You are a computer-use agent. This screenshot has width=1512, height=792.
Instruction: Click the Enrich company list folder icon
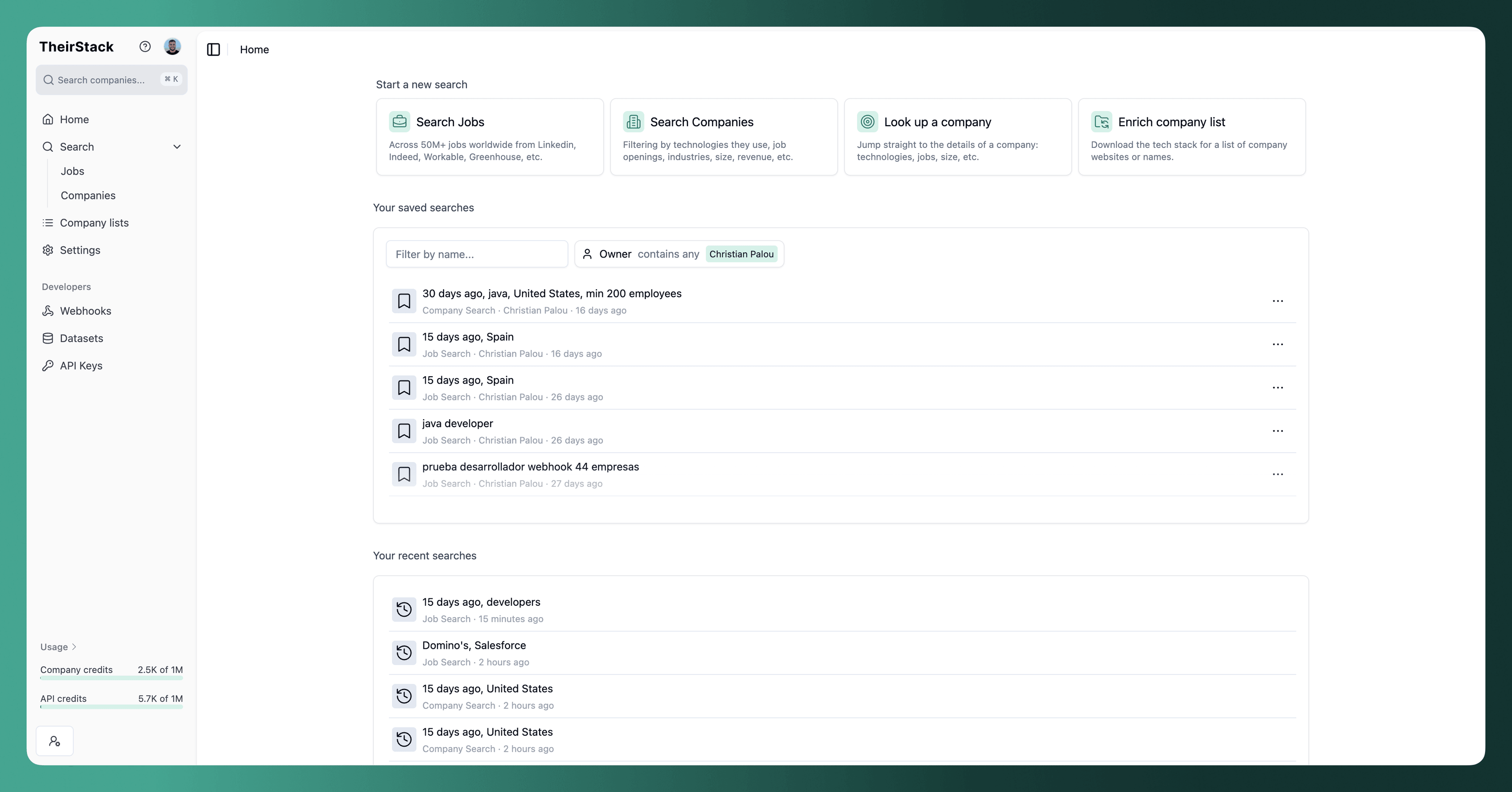1101,121
